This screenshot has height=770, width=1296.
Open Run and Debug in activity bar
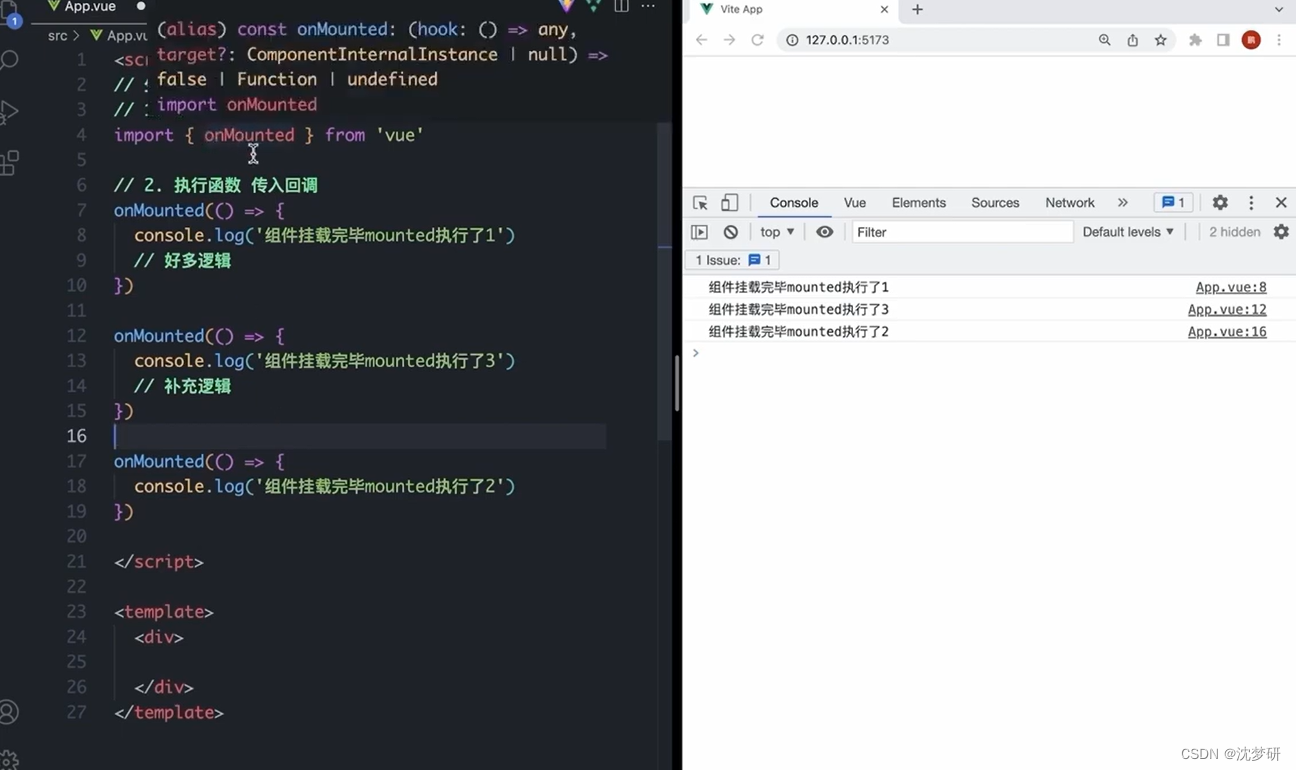9,112
